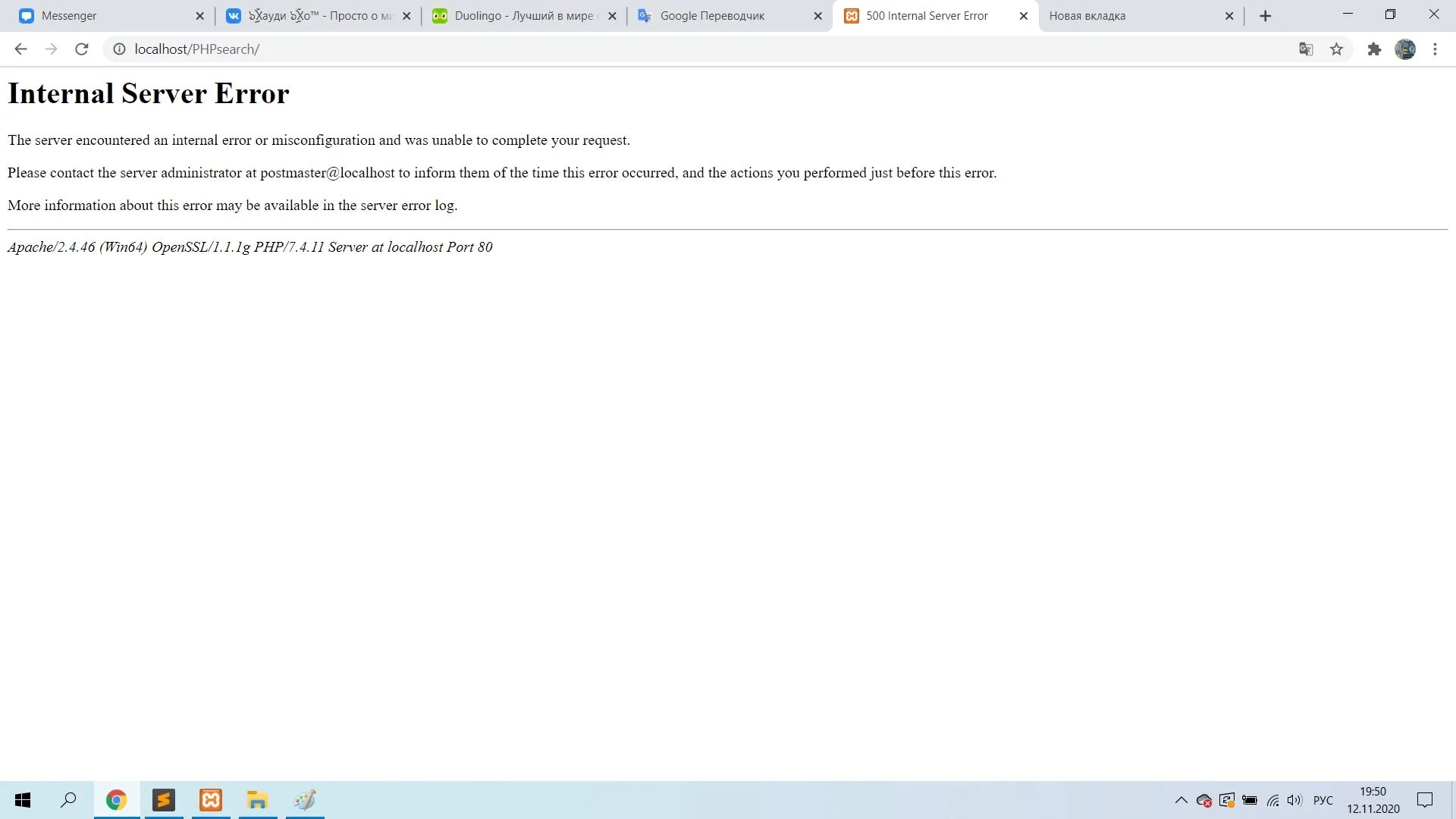
Task: Click the browser extensions puzzle icon
Action: point(1373,49)
